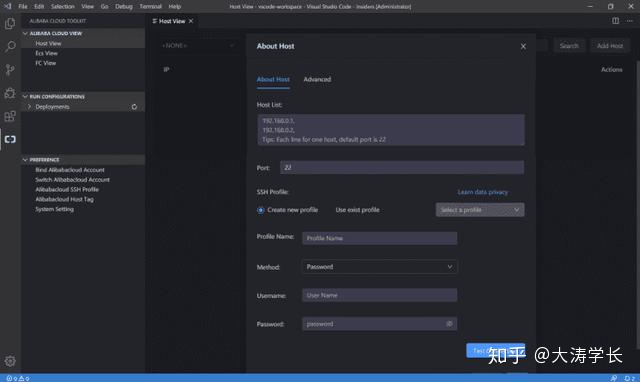Switch to the Advanced tab
Image resolution: width=640 pixels, height=382 pixels.
click(317, 79)
